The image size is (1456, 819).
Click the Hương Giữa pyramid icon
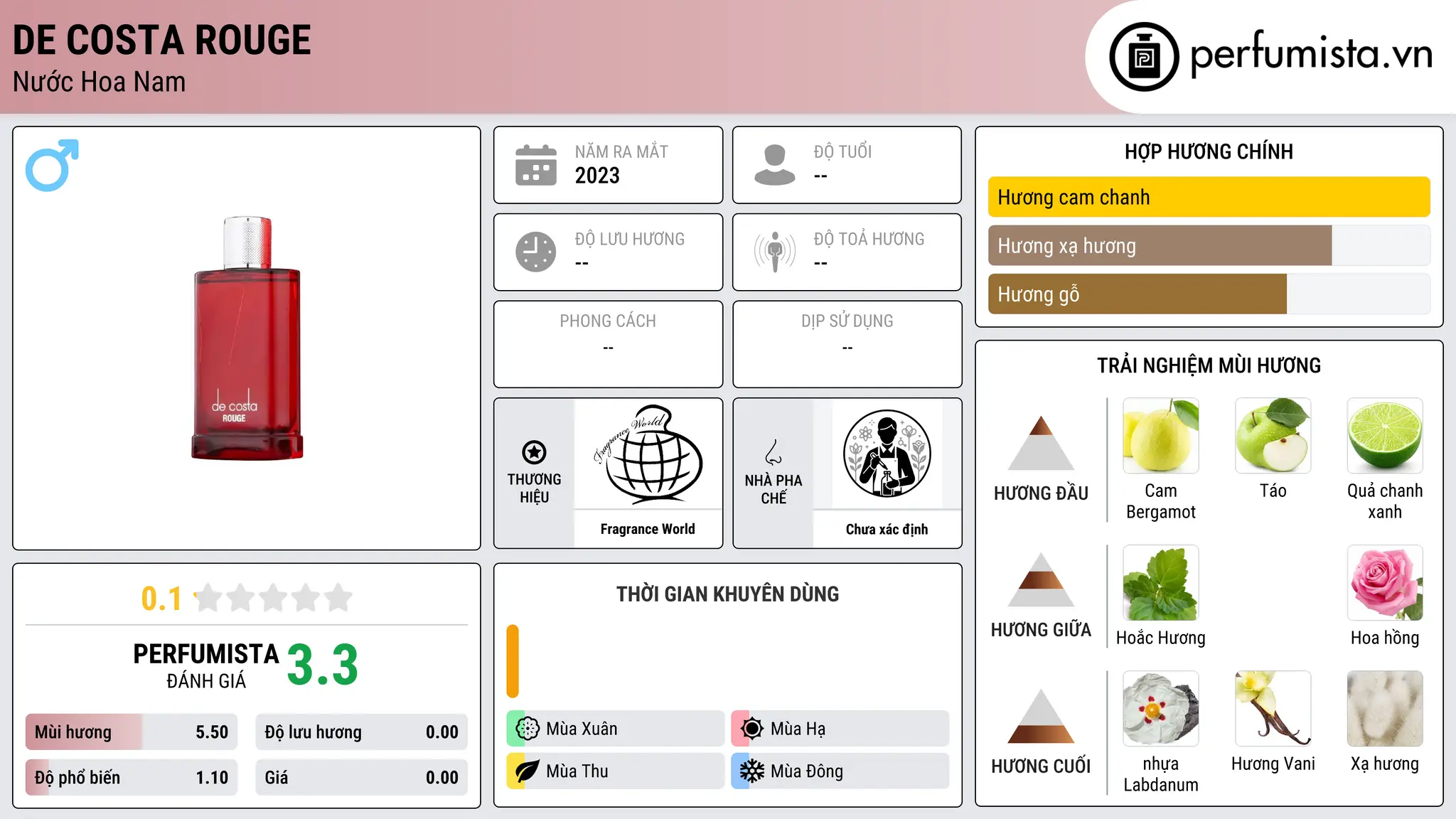click(1041, 579)
